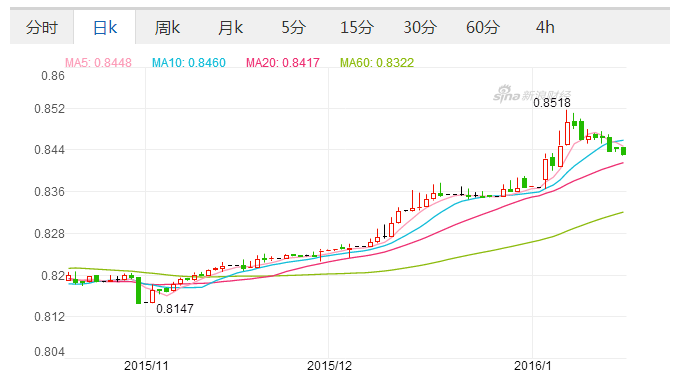Click the 2015/12 date axis label

point(329,366)
